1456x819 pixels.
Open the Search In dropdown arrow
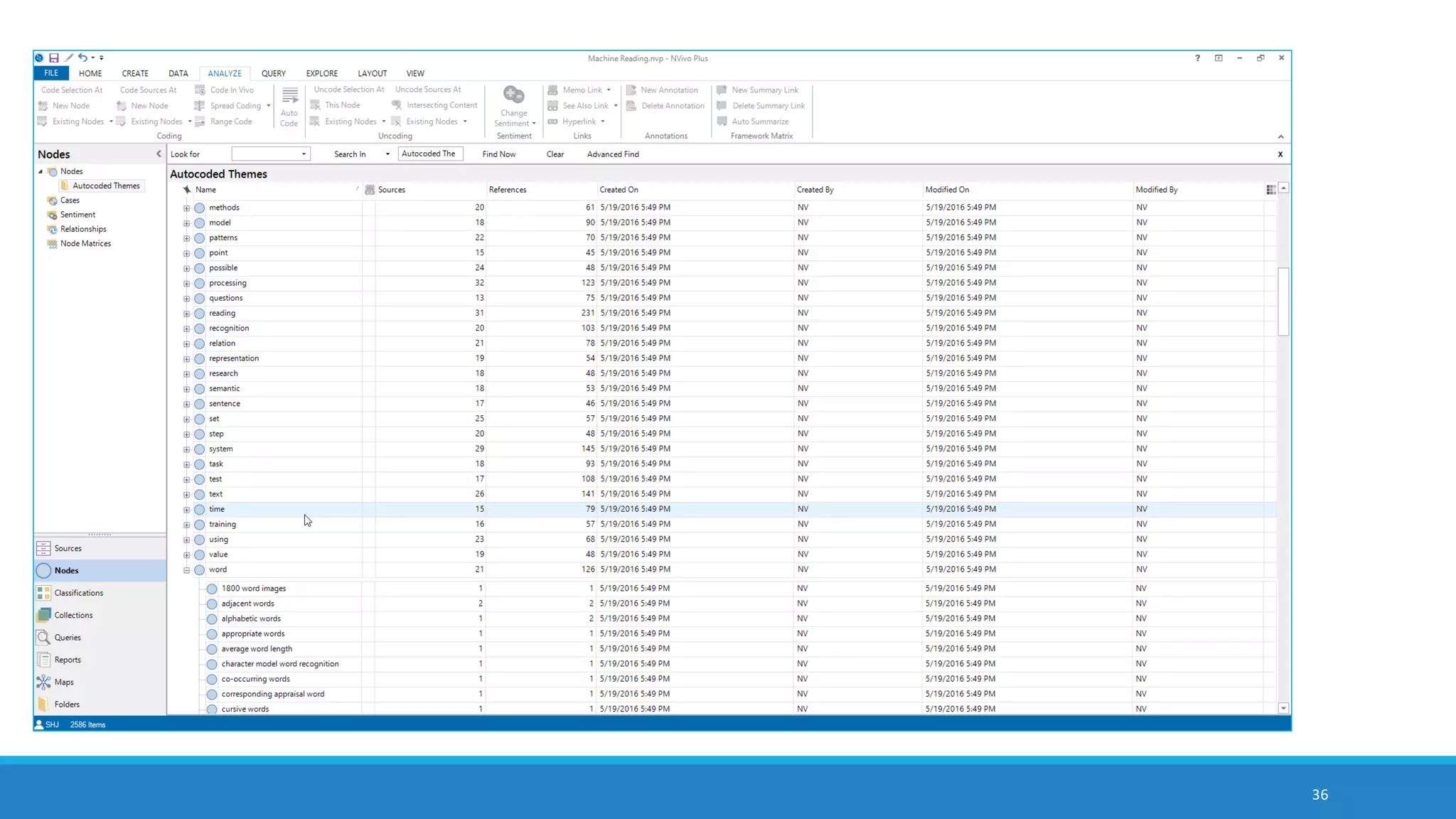[387, 154]
